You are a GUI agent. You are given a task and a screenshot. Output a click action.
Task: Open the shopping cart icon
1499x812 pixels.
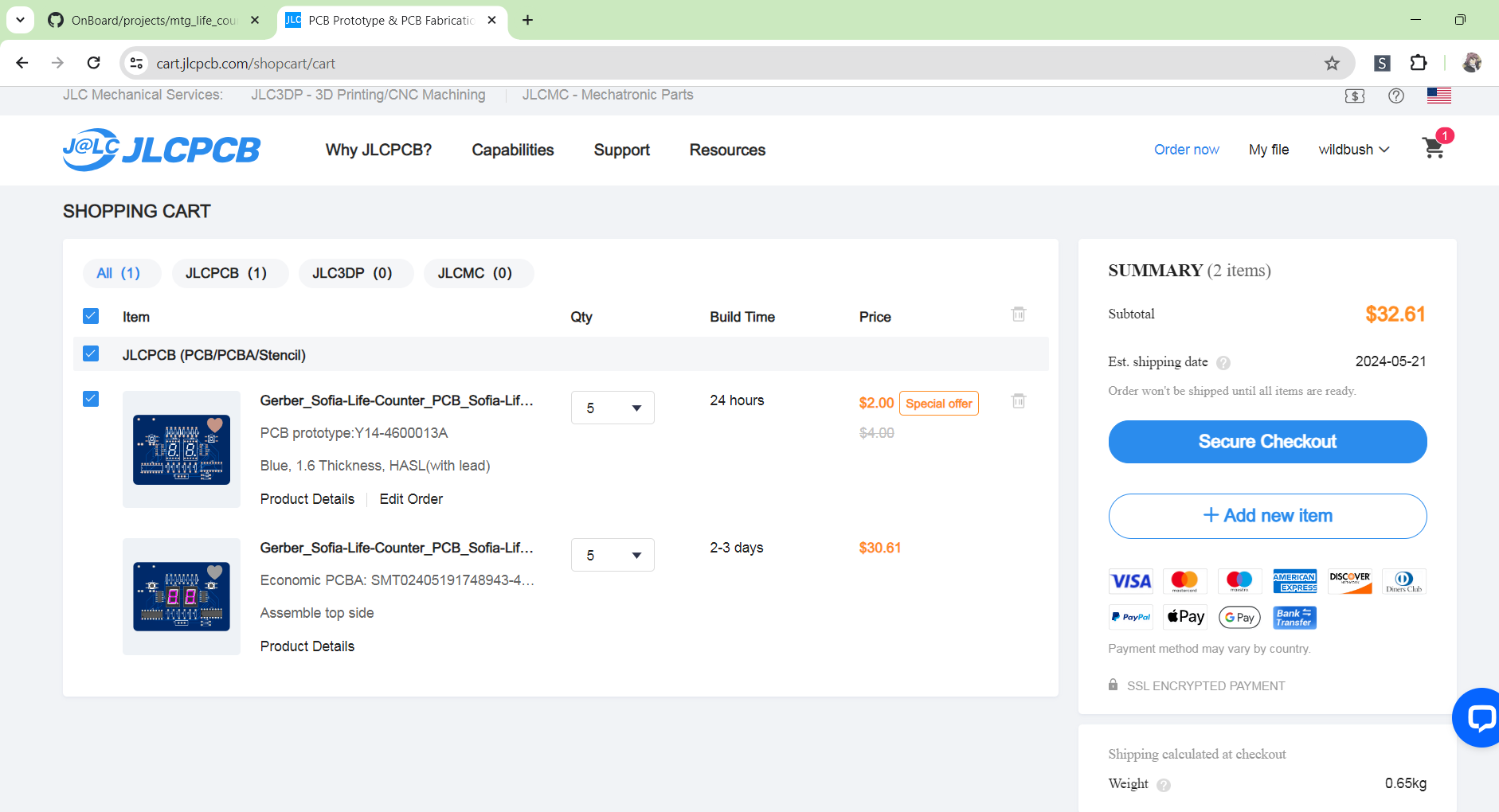[1434, 148]
